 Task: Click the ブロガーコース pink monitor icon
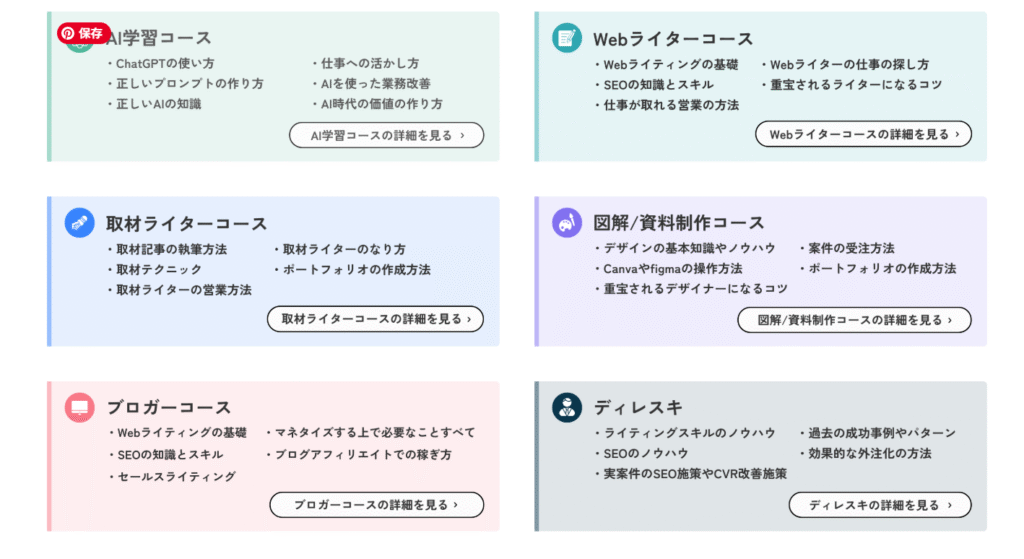[80, 407]
